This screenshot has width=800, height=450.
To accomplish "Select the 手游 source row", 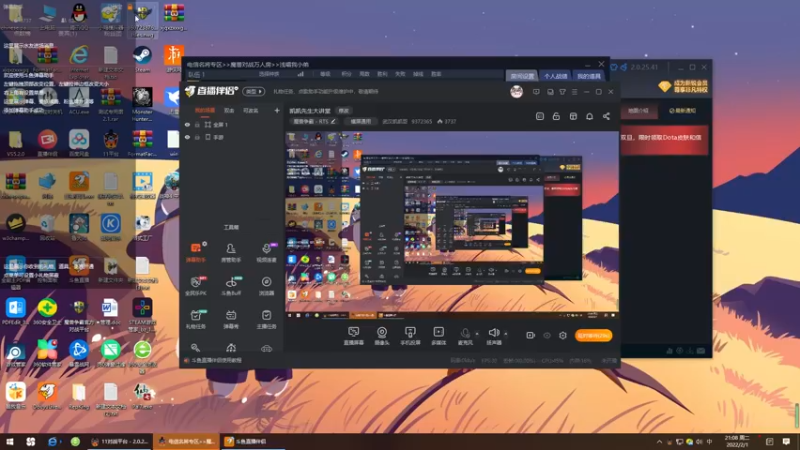I will 232,137.
